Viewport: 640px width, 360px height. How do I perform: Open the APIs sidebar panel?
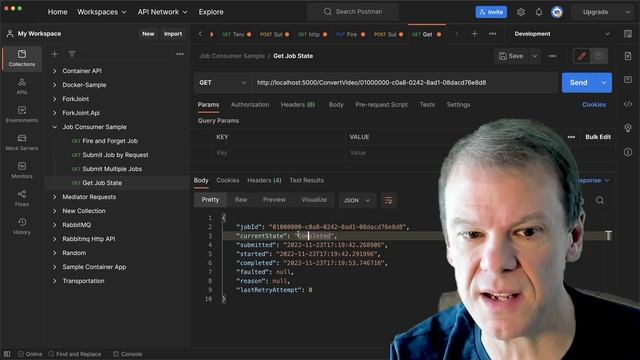(x=22, y=86)
